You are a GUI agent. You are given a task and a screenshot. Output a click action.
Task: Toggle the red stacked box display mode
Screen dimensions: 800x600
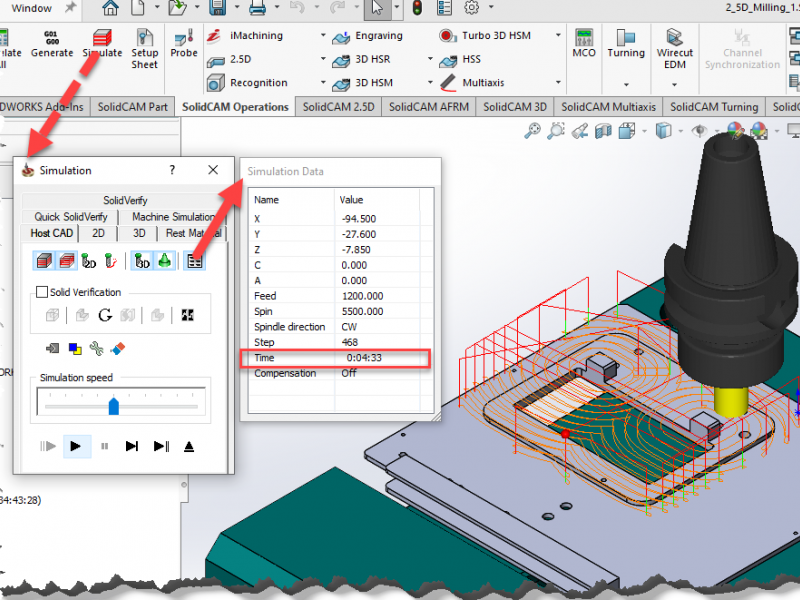(x=68, y=260)
